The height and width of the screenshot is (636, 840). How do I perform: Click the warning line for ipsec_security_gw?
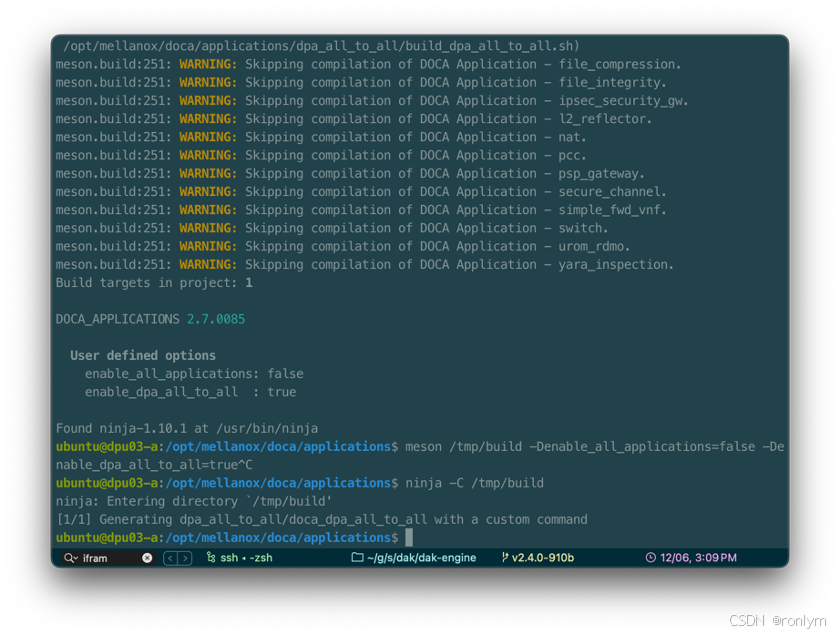pos(372,100)
